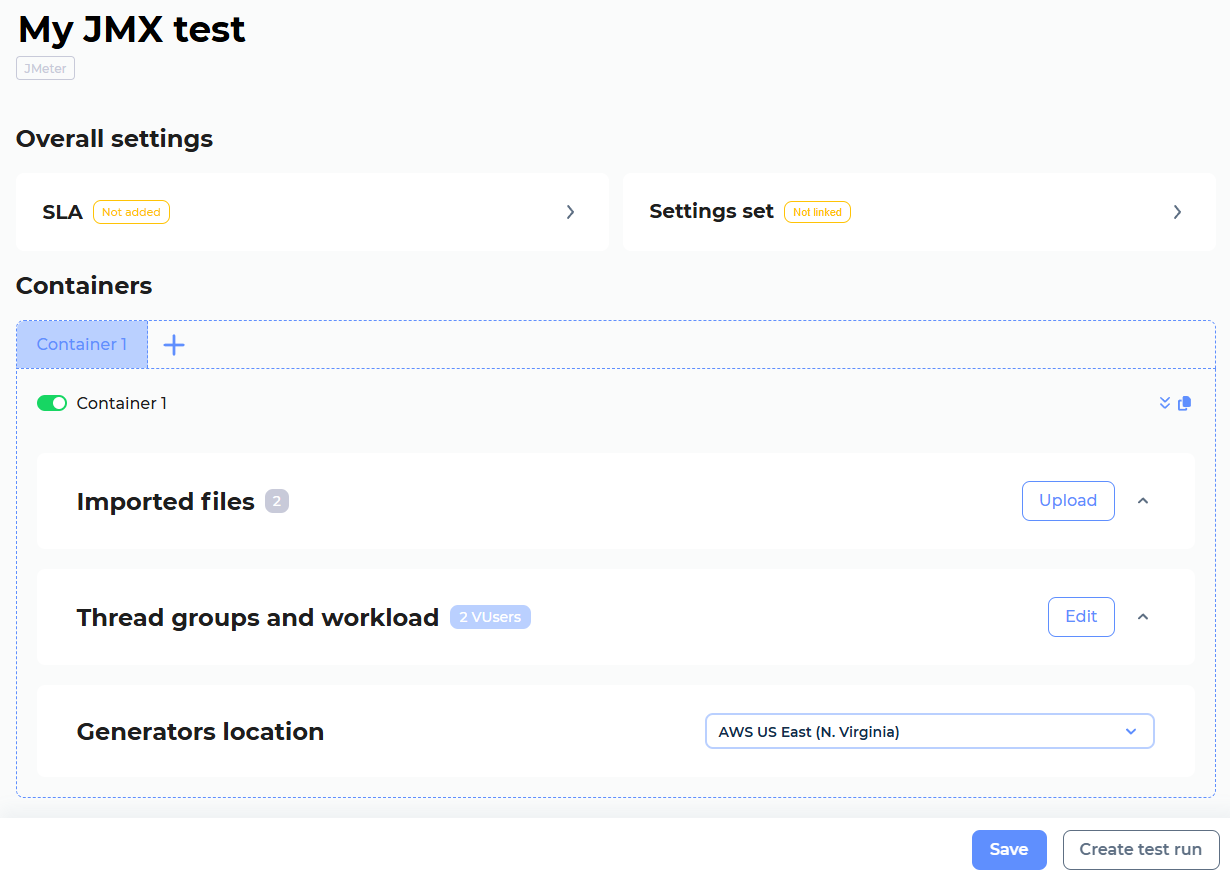Open SLA settings via its chevron arrow
Image resolution: width=1230 pixels, height=882 pixels.
point(570,212)
